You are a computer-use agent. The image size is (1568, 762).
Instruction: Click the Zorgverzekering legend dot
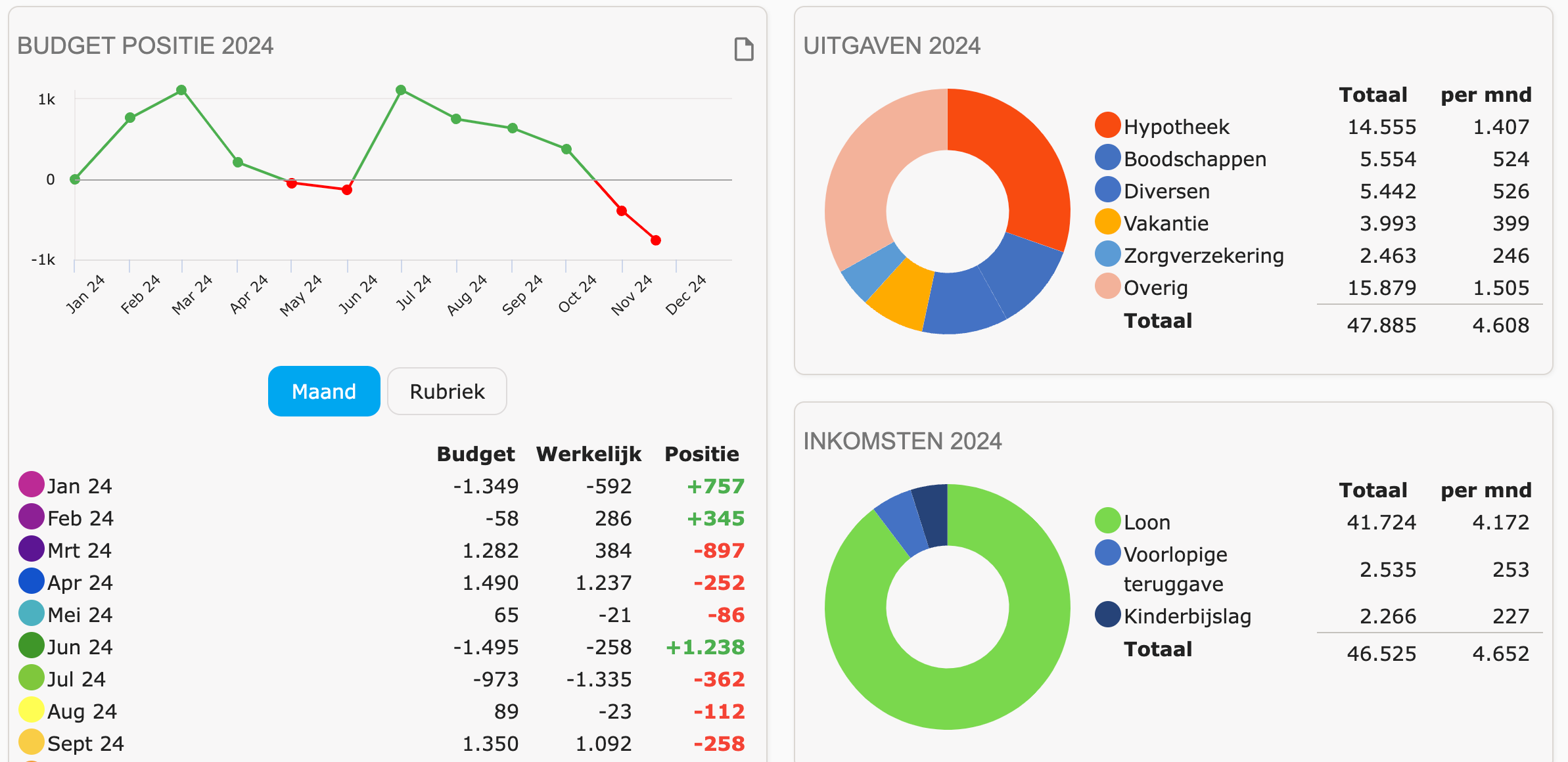[1107, 254]
